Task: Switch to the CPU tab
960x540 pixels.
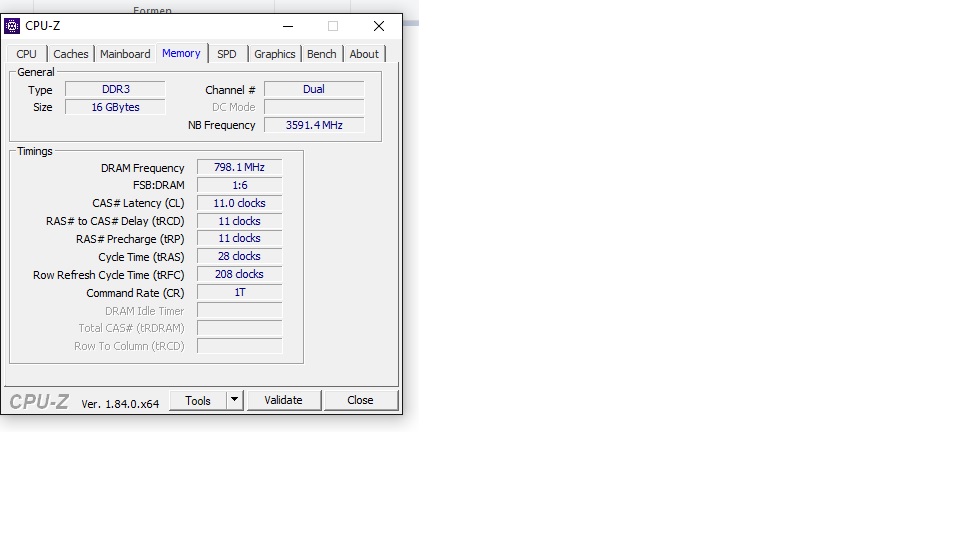Action: click(x=26, y=54)
